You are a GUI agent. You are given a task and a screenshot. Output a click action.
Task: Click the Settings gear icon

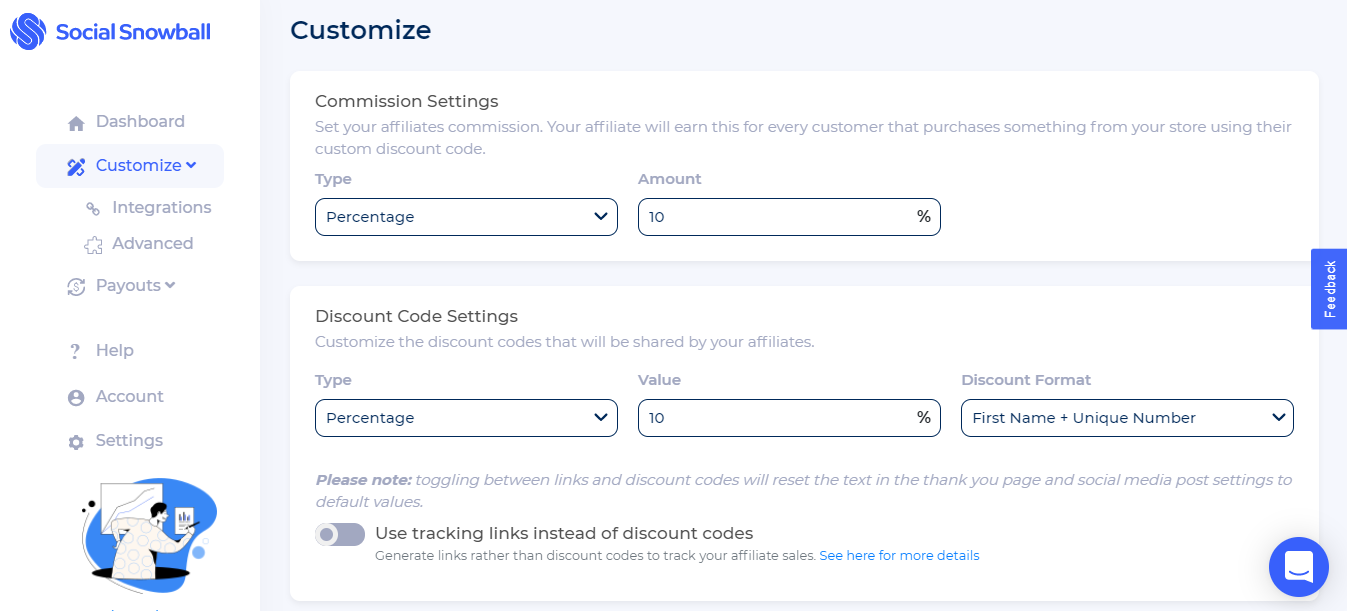76,442
